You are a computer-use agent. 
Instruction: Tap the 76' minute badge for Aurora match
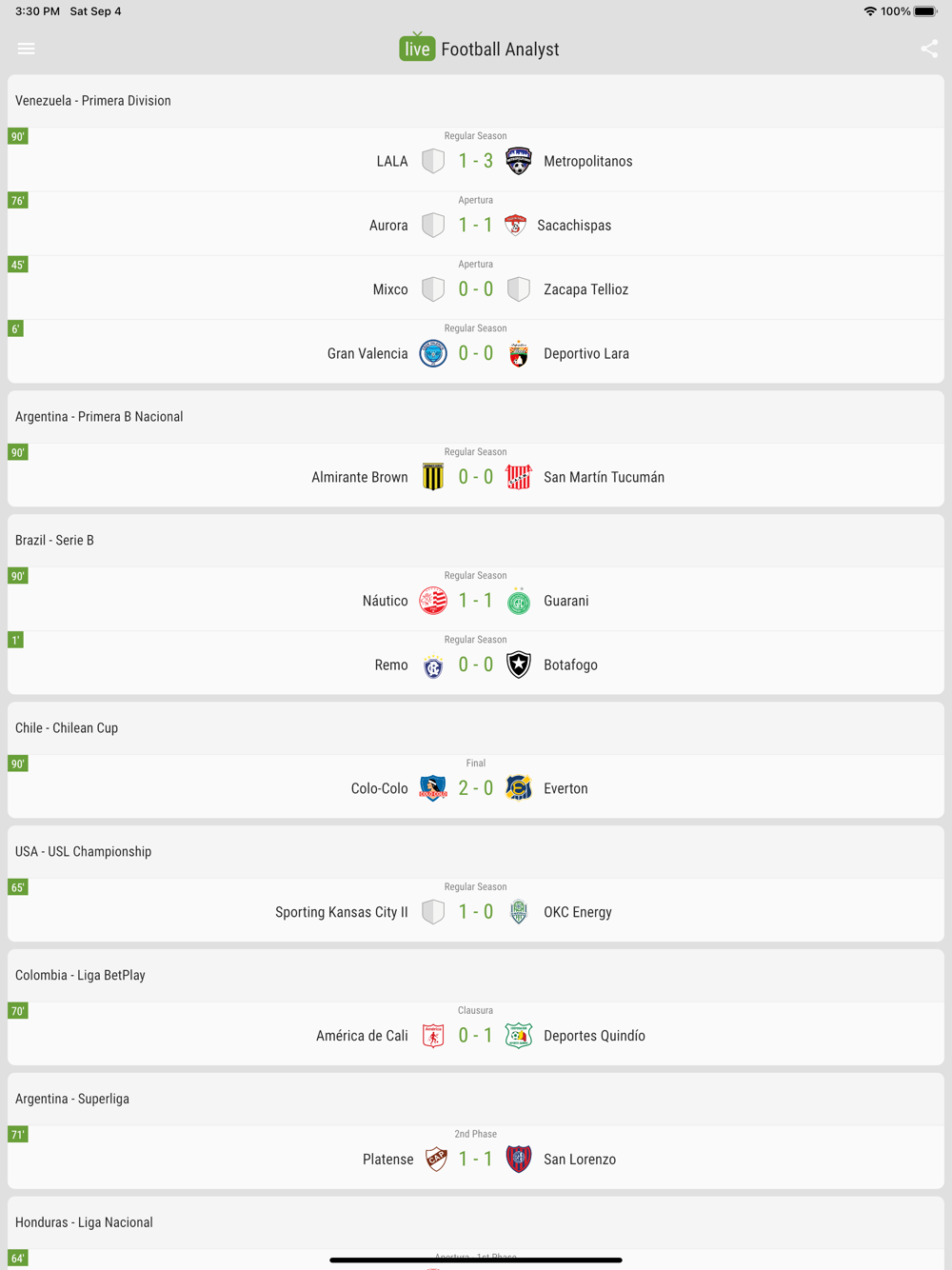tap(18, 201)
